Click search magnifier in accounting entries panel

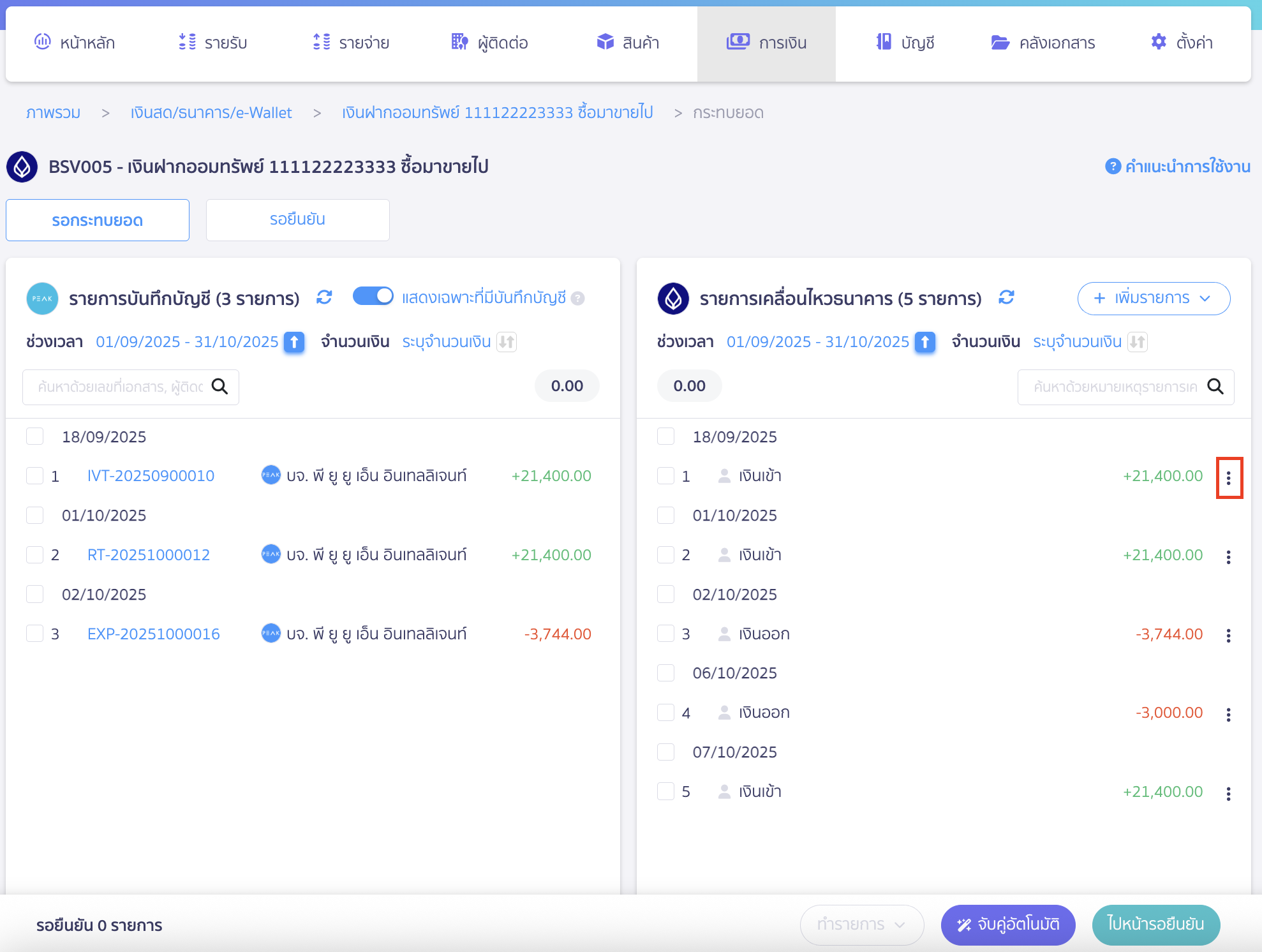[x=219, y=387]
